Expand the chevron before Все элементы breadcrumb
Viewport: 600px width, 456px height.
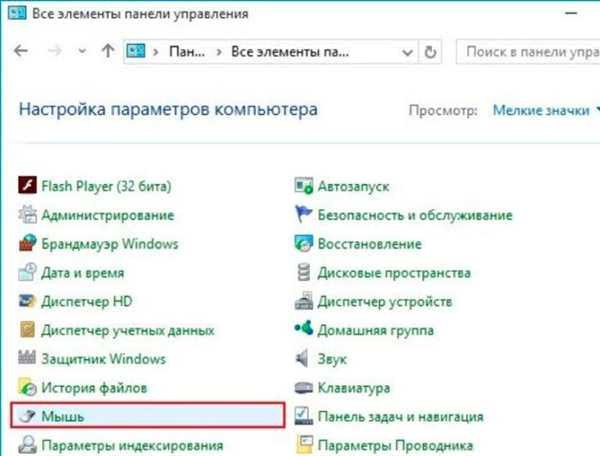tap(219, 52)
